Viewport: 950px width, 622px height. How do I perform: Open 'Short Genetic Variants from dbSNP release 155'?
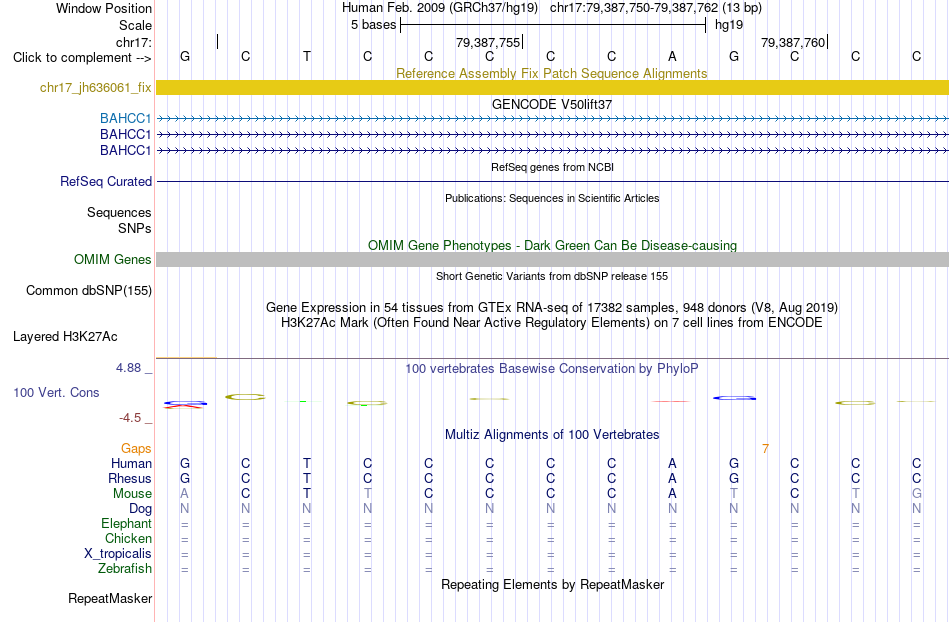tap(552, 276)
